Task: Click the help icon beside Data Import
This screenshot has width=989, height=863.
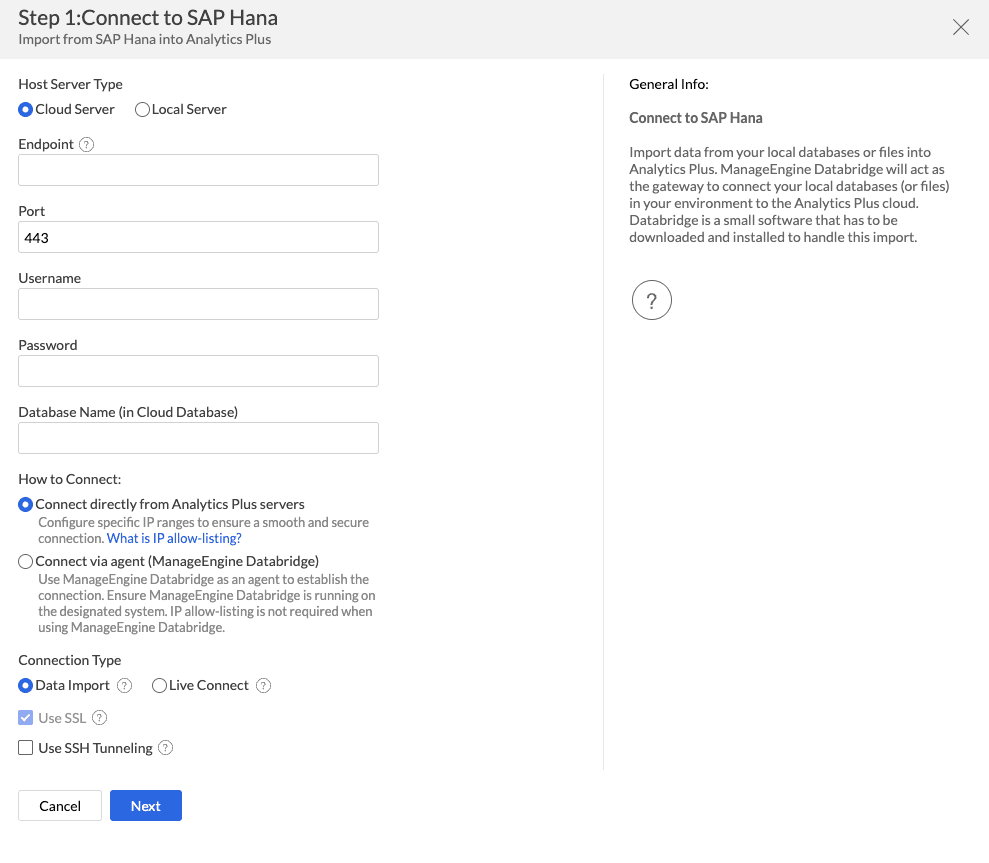Action: click(125, 686)
